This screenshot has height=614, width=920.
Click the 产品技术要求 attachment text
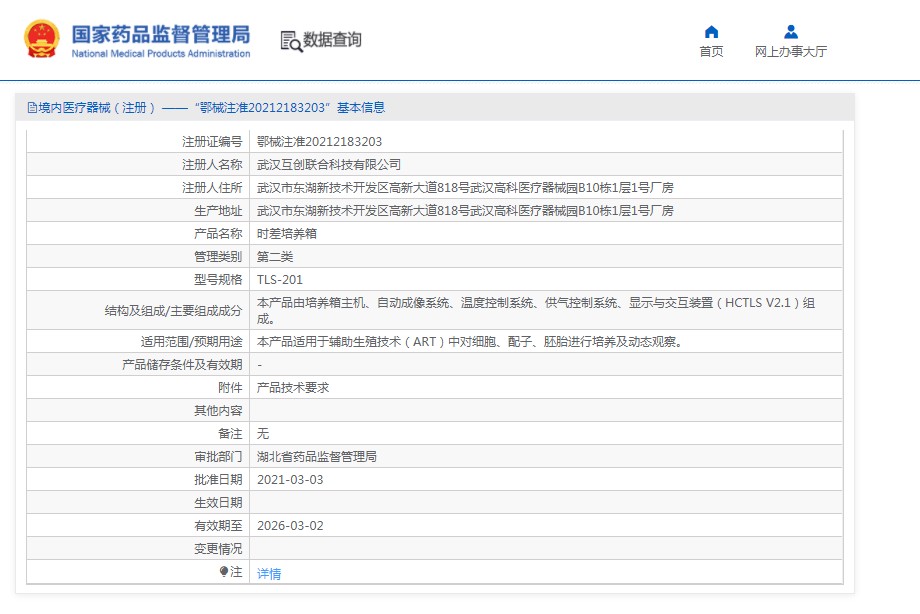tap(293, 387)
